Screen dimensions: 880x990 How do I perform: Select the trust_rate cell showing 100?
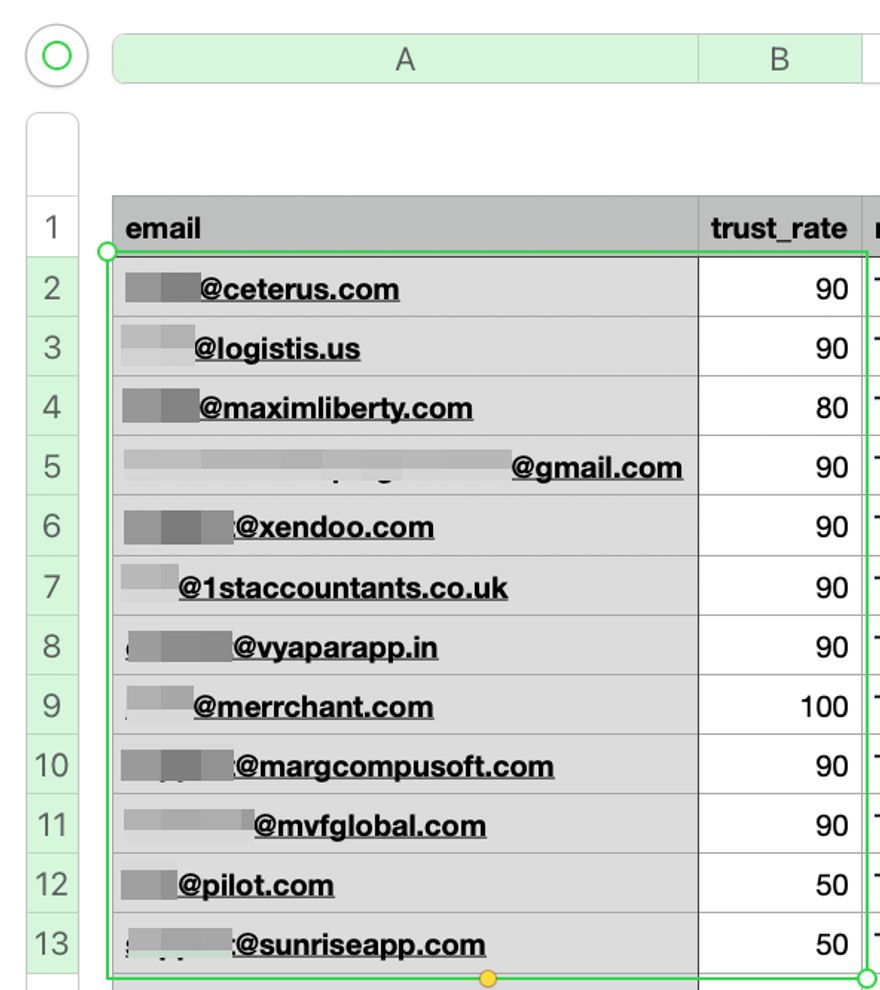click(779, 707)
